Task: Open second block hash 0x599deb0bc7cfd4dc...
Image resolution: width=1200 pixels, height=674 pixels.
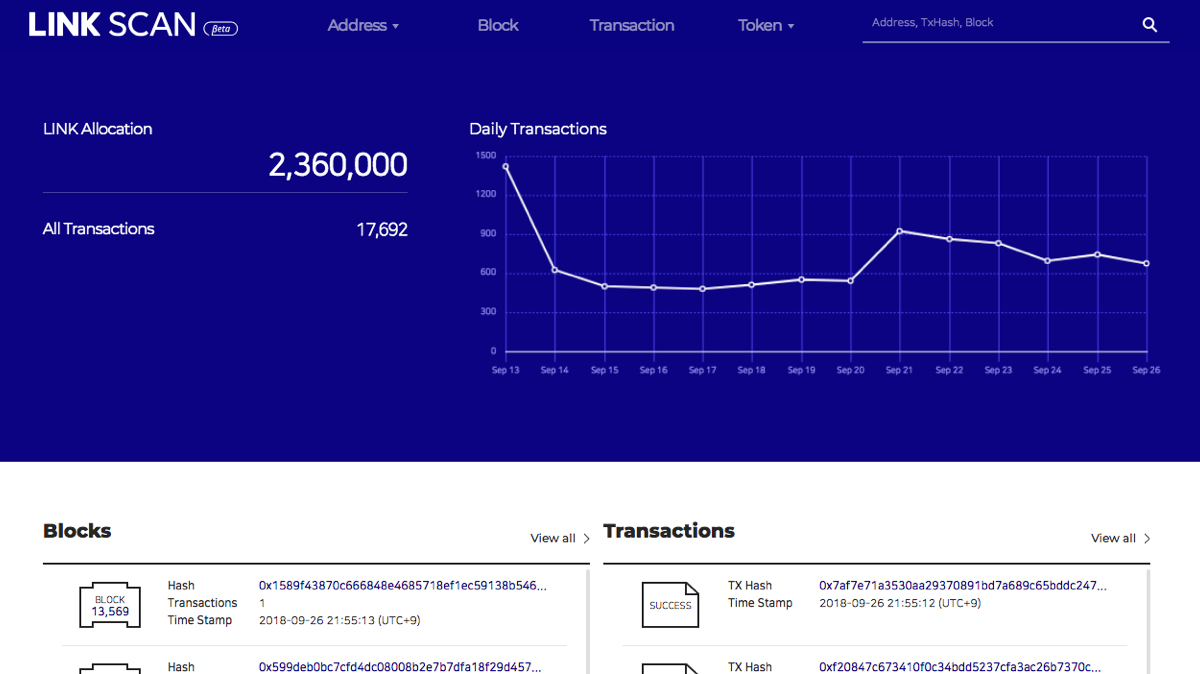Action: pyautogui.click(x=399, y=667)
